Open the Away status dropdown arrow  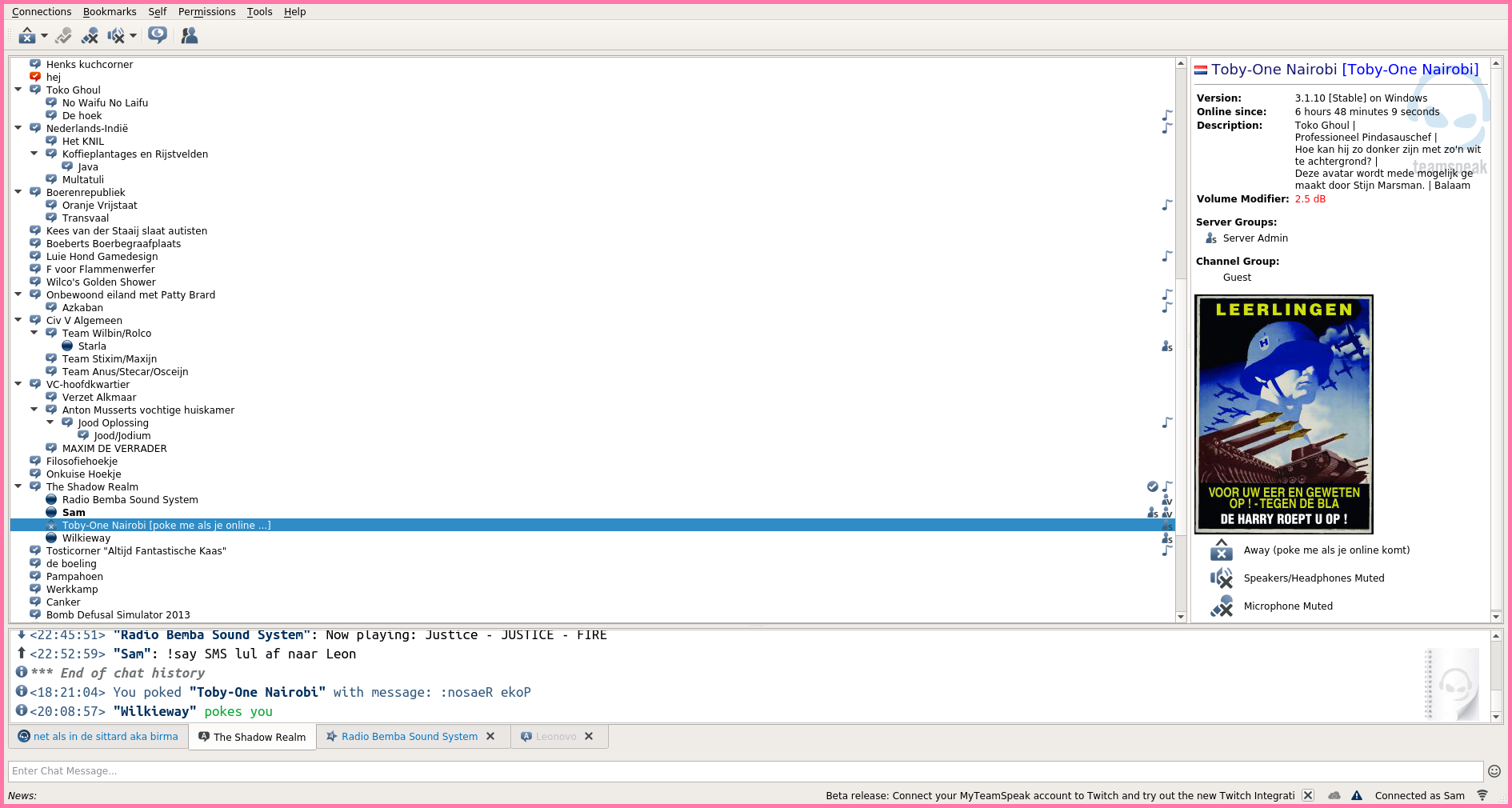point(45,36)
